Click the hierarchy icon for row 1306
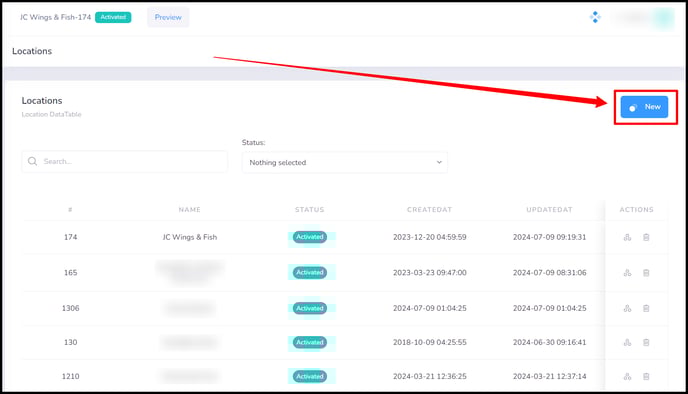The height and width of the screenshot is (394, 688). click(627, 308)
